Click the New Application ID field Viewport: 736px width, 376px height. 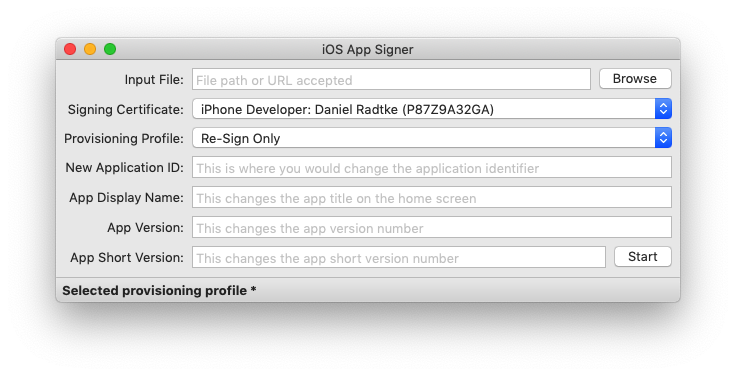[432, 168]
